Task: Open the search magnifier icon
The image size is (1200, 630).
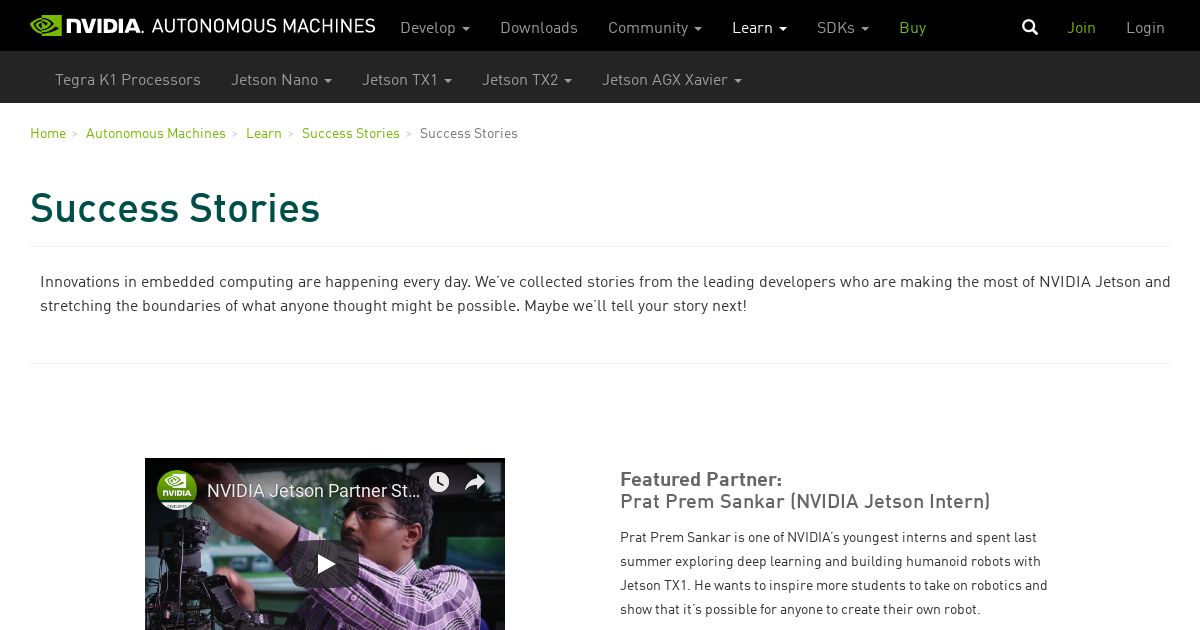Action: (x=1030, y=27)
